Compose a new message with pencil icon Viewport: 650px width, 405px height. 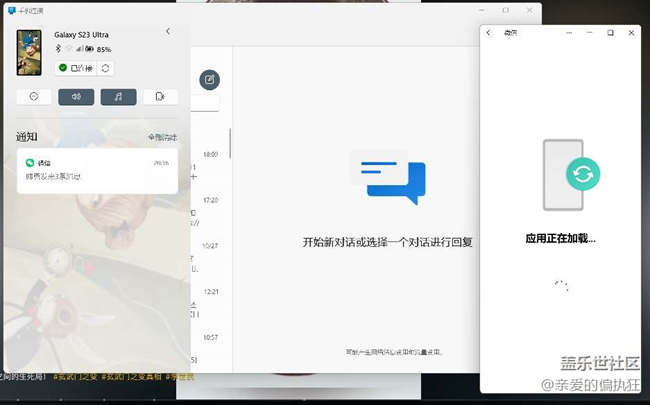pos(210,80)
